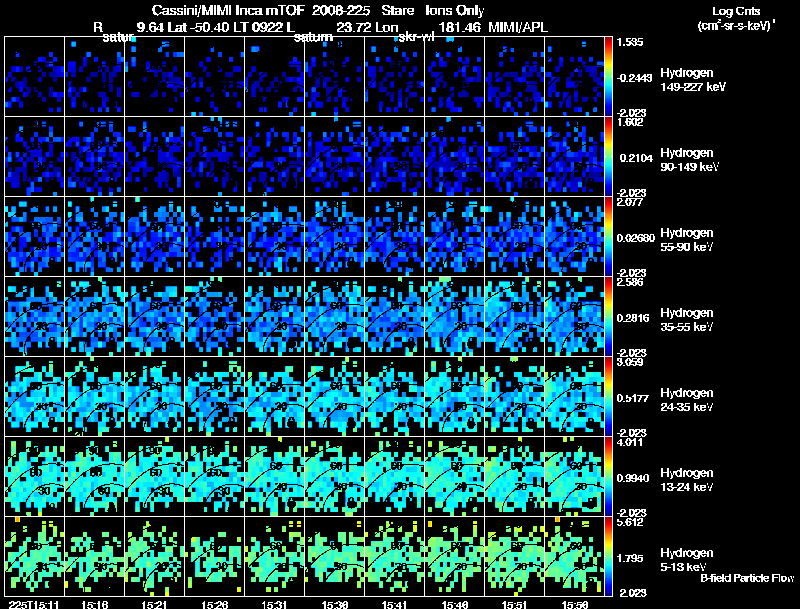Viewport: 800px width, 609px height.
Task: Click the Hydrogen 24-35 keV row label
Action: pyautogui.click(x=686, y=400)
